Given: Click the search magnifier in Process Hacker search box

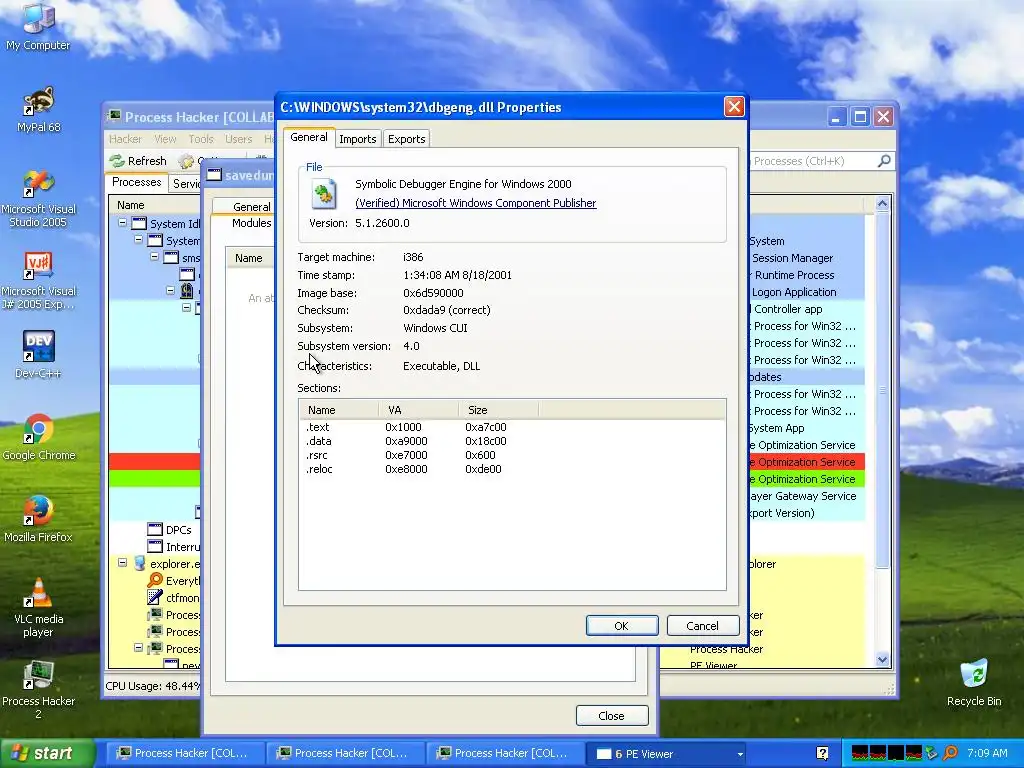Looking at the screenshot, I should [884, 161].
